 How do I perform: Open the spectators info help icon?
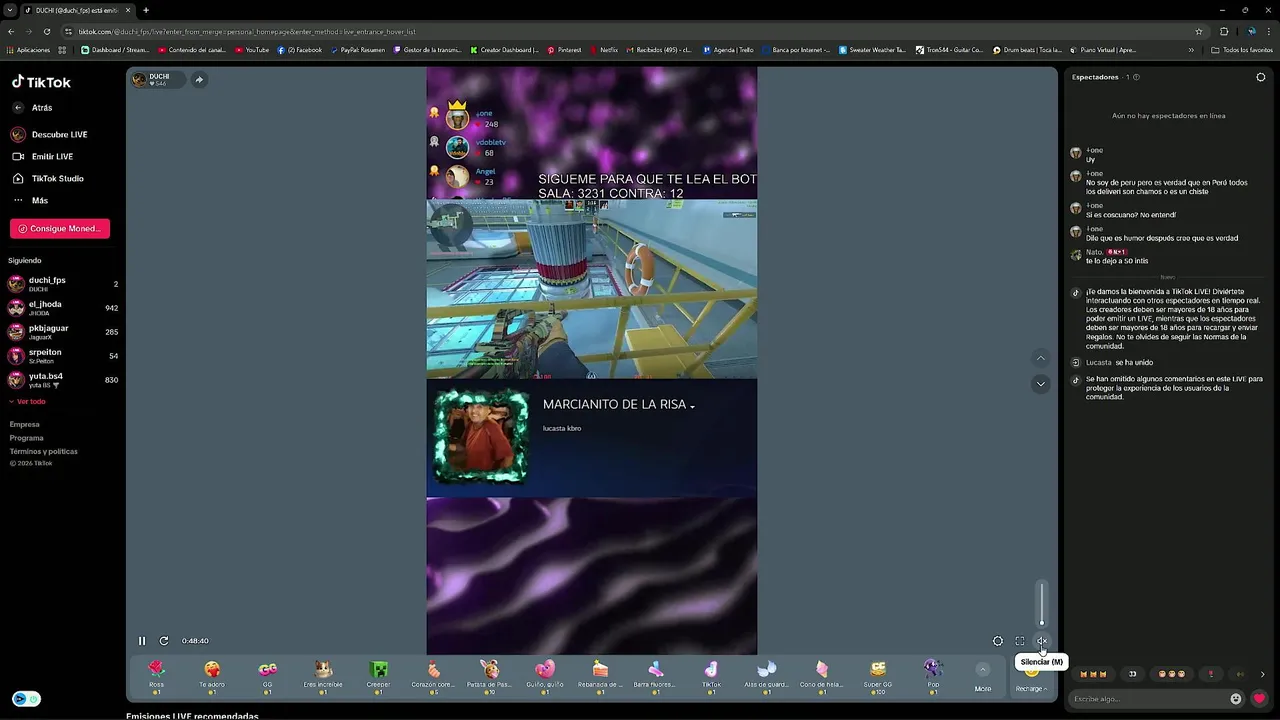point(1136,77)
